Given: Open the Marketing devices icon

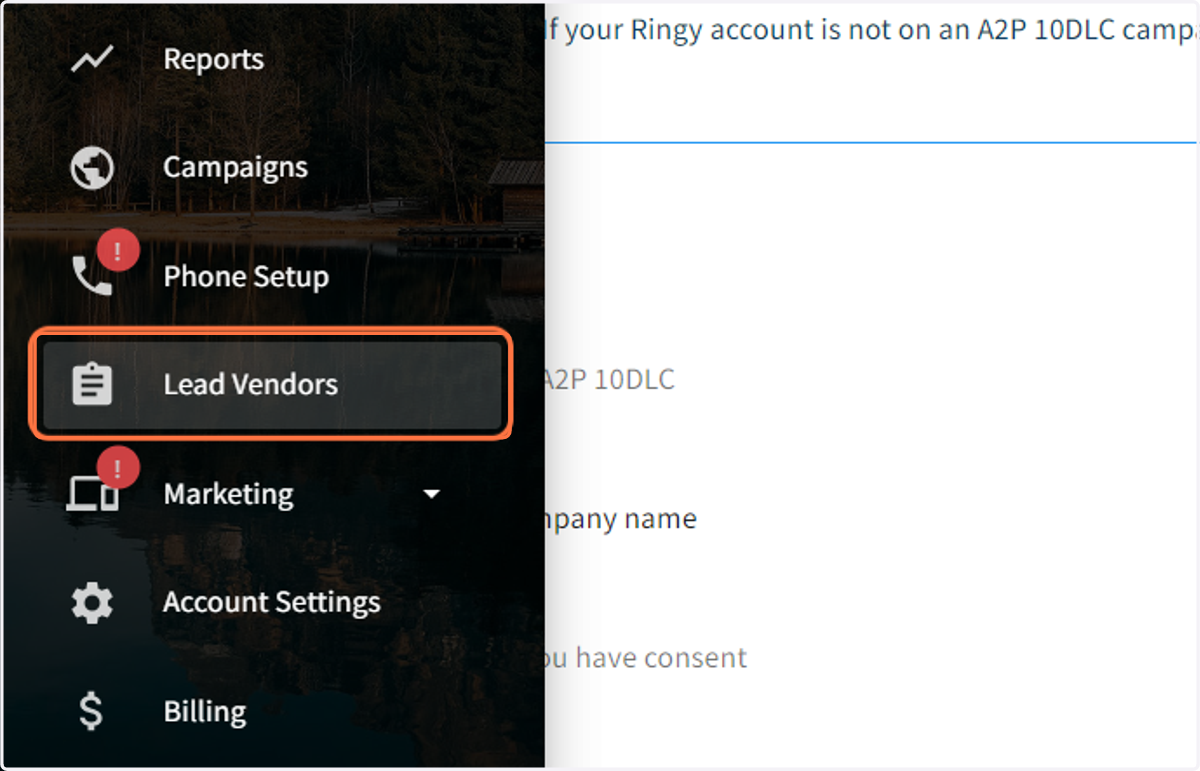Looking at the screenshot, I should (x=92, y=494).
